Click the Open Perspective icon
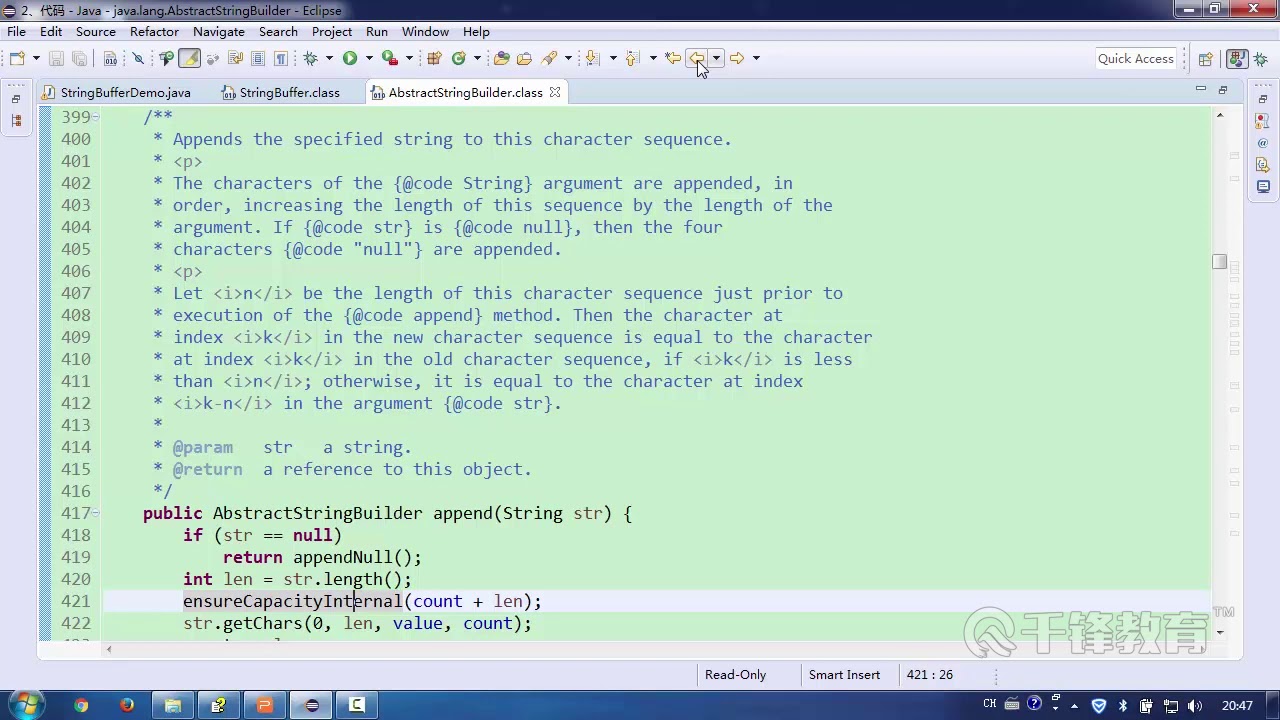1280x720 pixels. pyautogui.click(x=1206, y=59)
